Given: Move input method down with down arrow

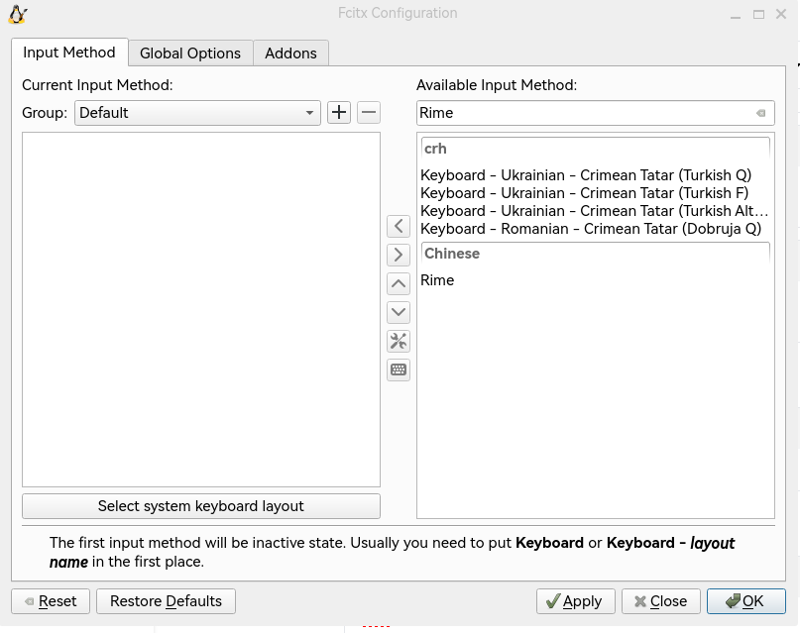Looking at the screenshot, I should coord(398,312).
